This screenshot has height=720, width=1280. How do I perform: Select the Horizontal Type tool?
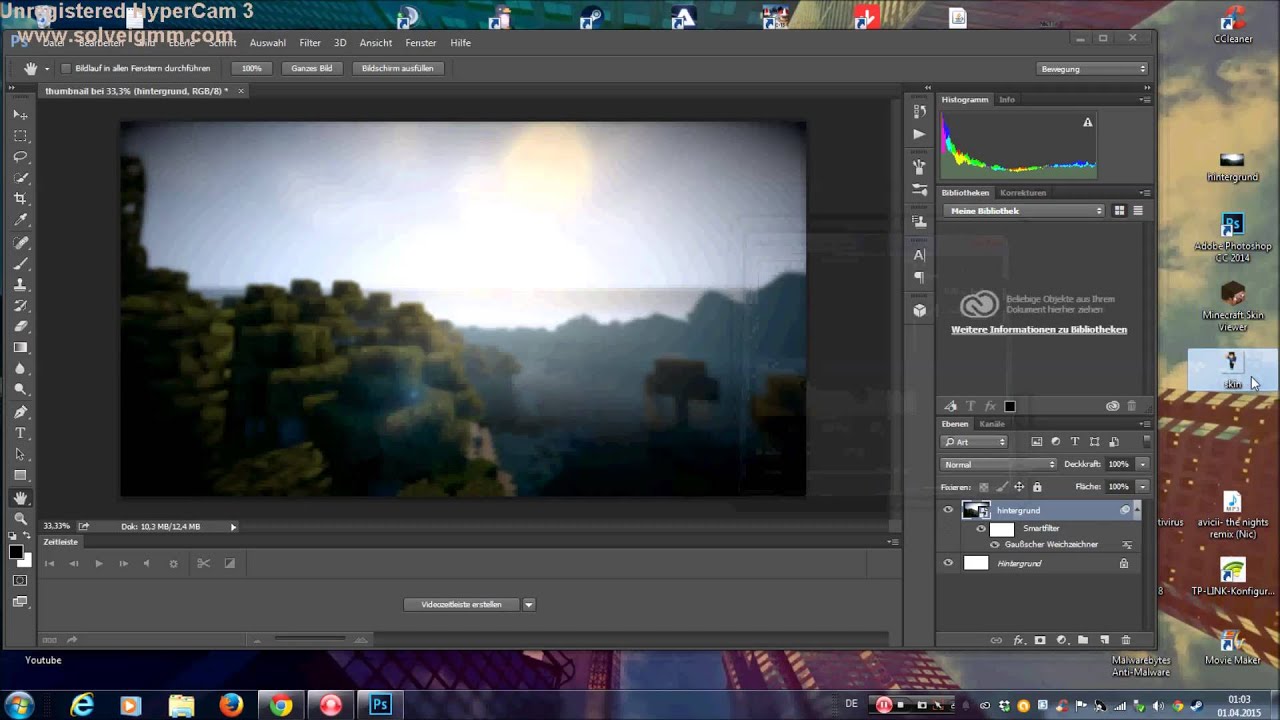20,433
